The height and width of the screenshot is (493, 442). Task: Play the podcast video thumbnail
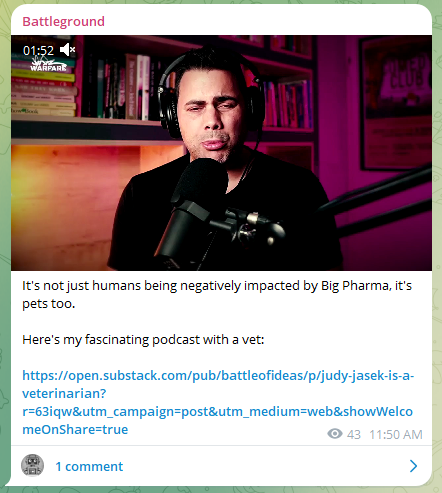coord(221,153)
